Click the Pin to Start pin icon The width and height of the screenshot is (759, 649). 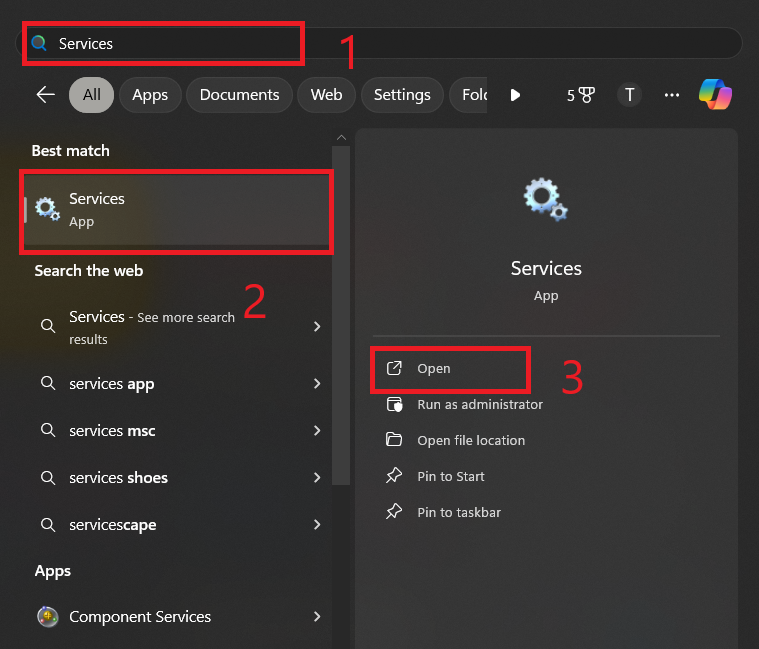coord(394,476)
